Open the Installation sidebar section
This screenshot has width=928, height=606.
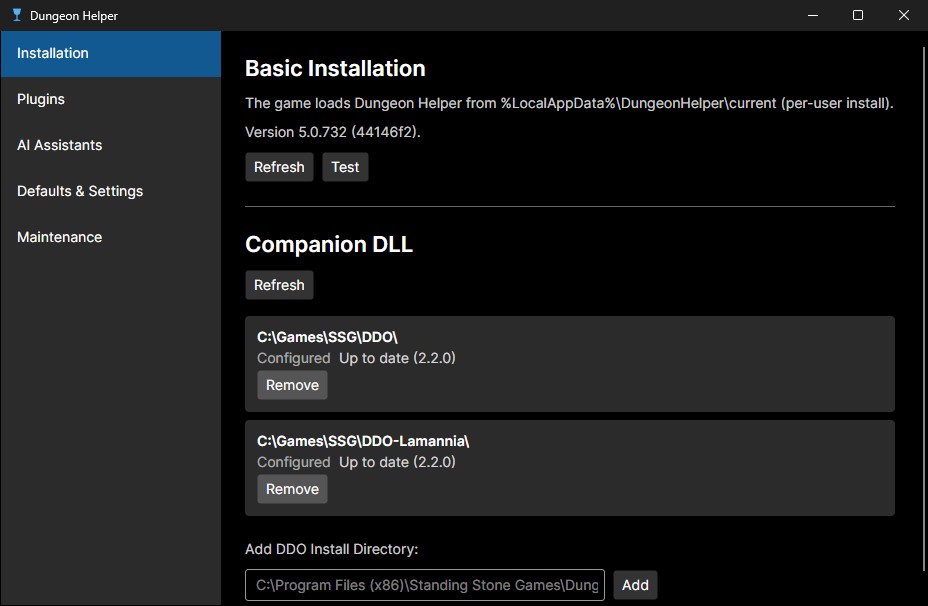111,53
